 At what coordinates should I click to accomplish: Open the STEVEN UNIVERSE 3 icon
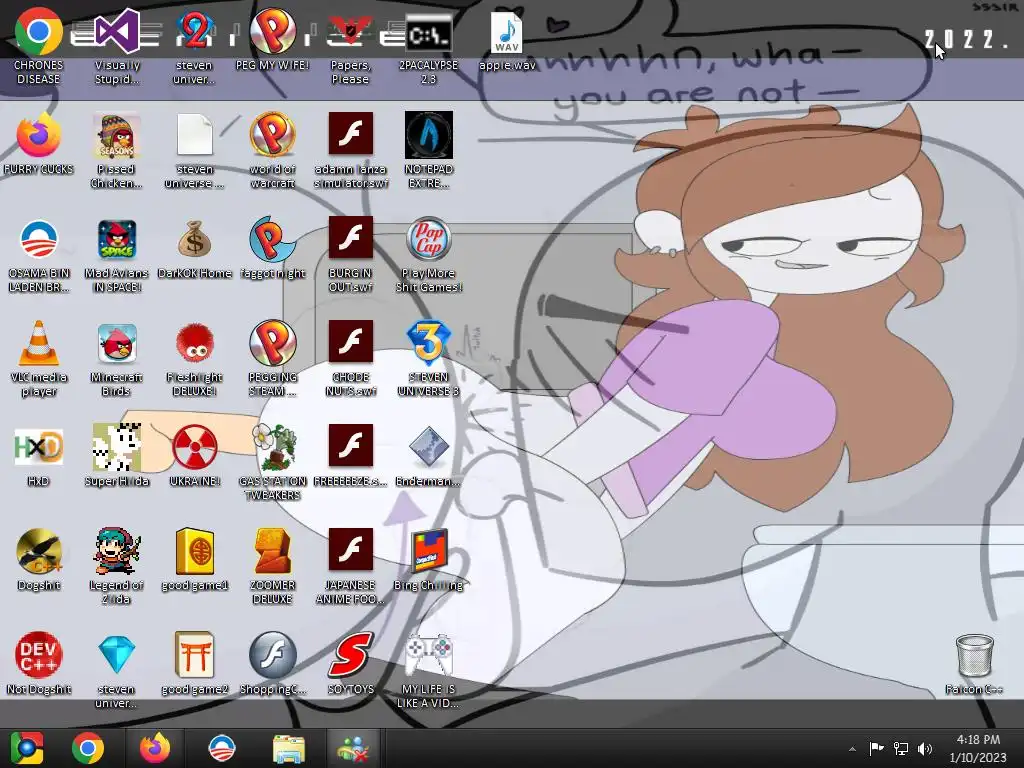pyautogui.click(x=428, y=359)
